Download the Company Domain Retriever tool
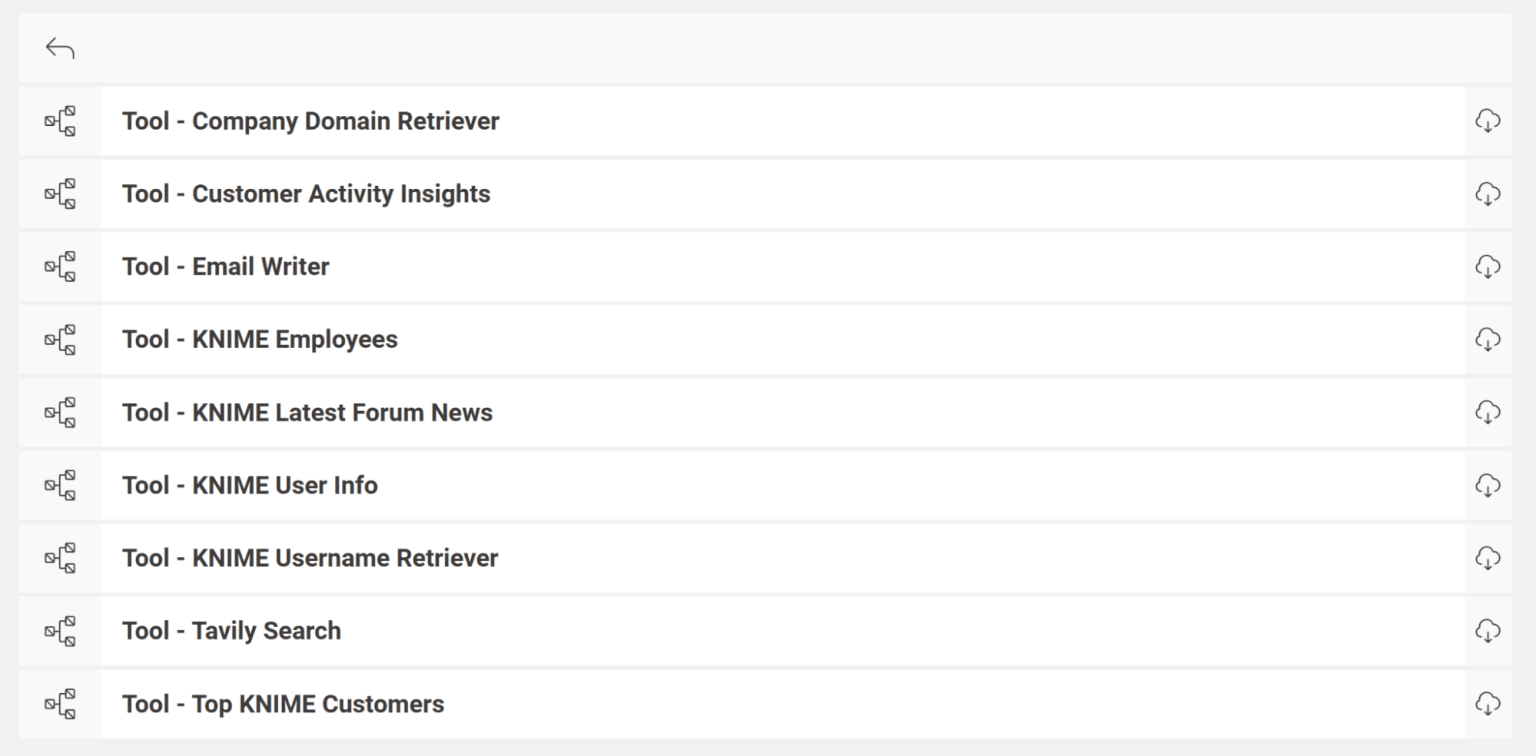 tap(1488, 121)
